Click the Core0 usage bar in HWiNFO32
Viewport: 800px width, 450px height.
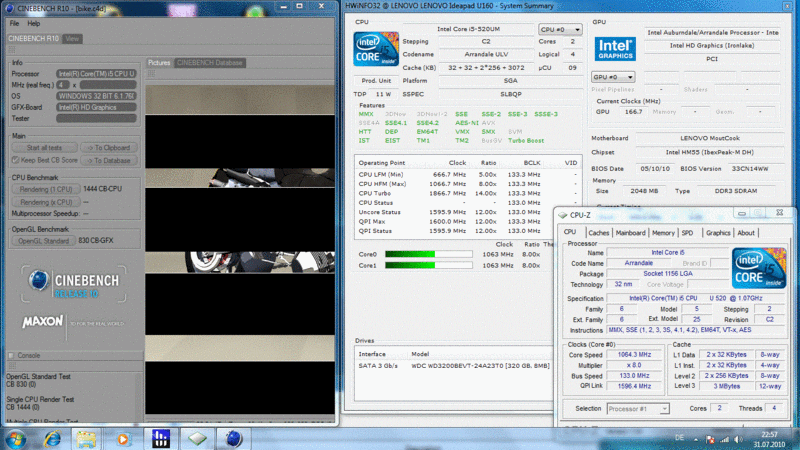(429, 254)
